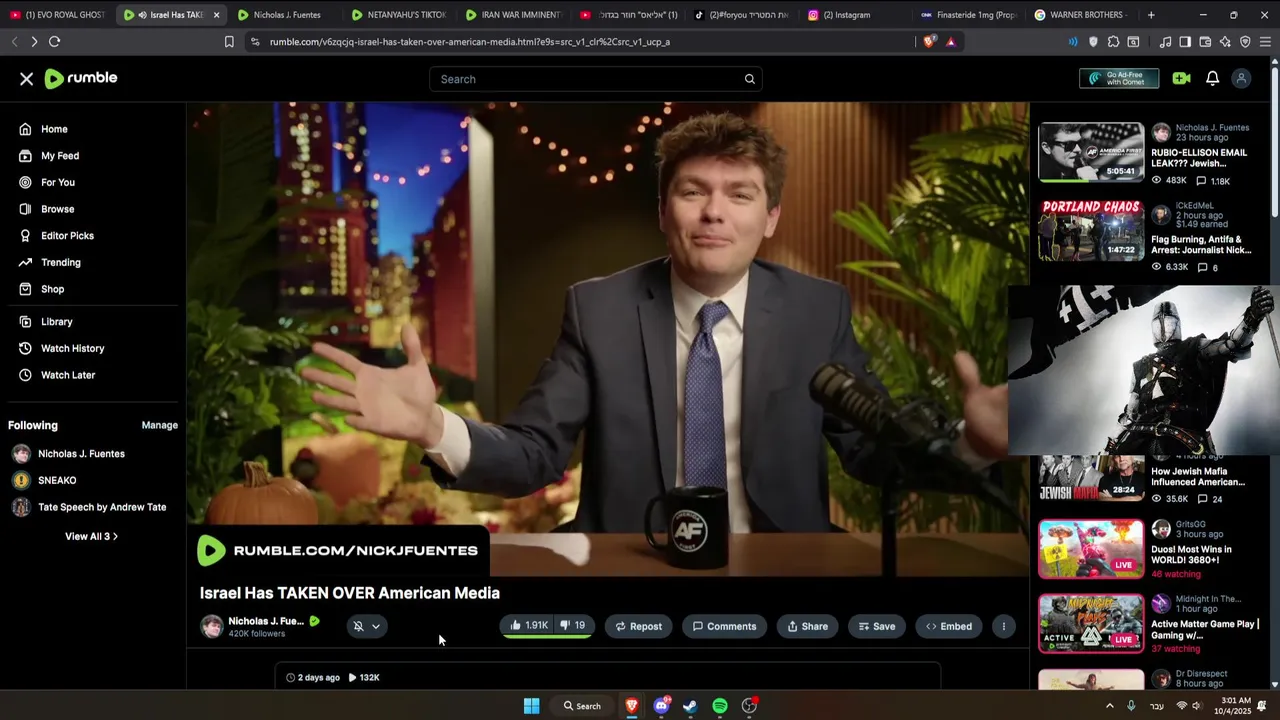This screenshot has height=720, width=1280.
Task: Bookmark this page with the bookmark icon
Action: [229, 42]
